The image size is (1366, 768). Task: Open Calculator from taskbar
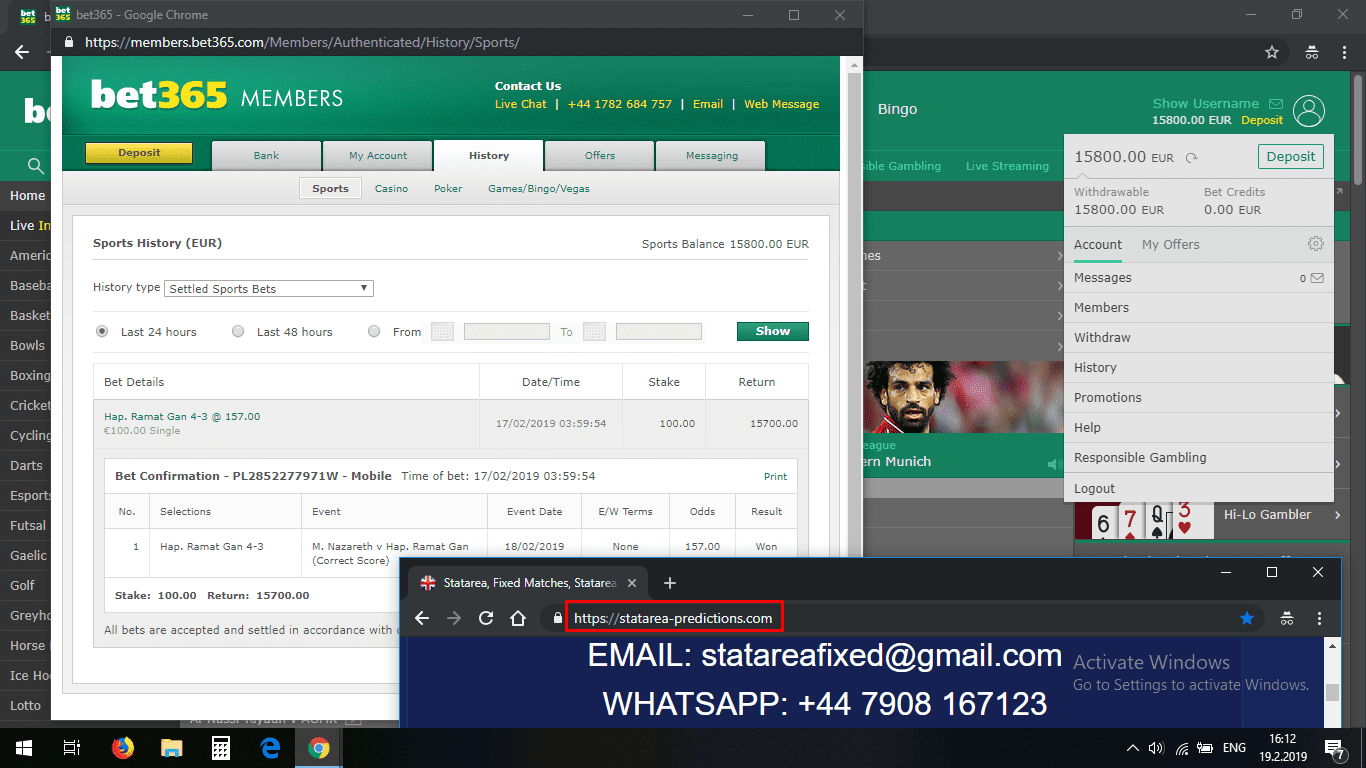point(221,747)
